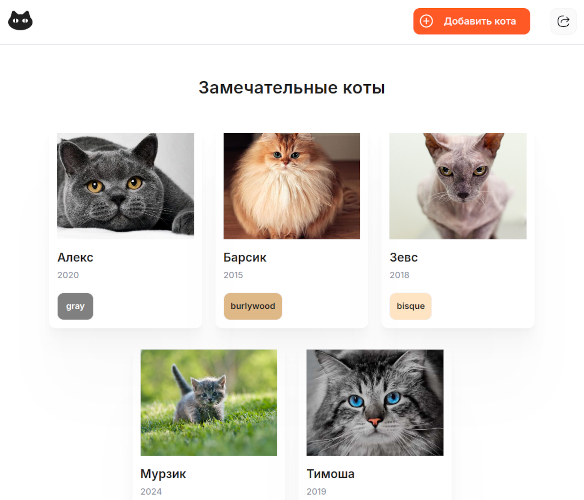This screenshot has height=500, width=584.
Task: Click the logout arrow icon button
Action: pos(563,21)
